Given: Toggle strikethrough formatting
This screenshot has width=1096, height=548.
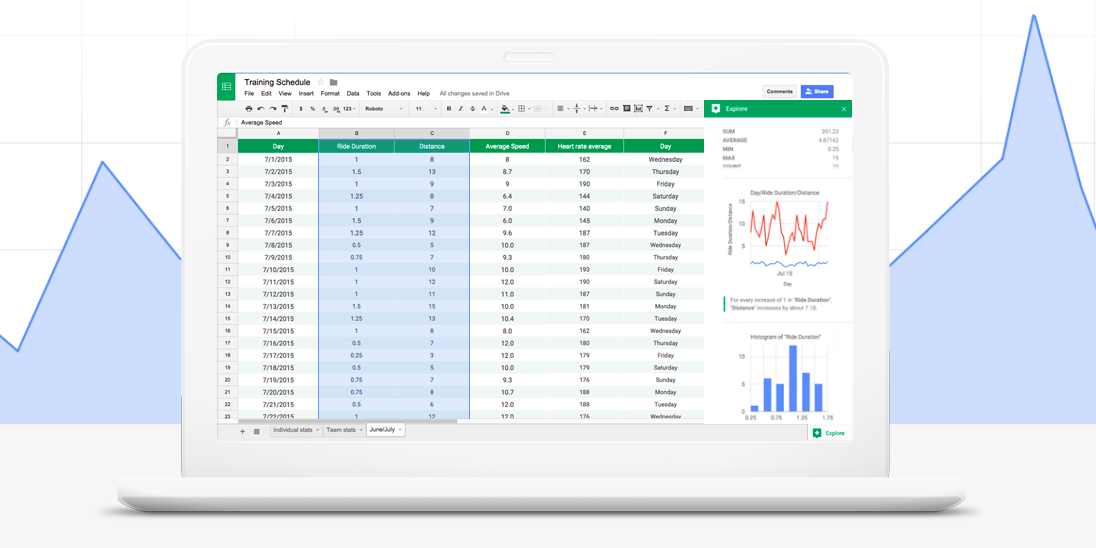Looking at the screenshot, I should (472, 109).
